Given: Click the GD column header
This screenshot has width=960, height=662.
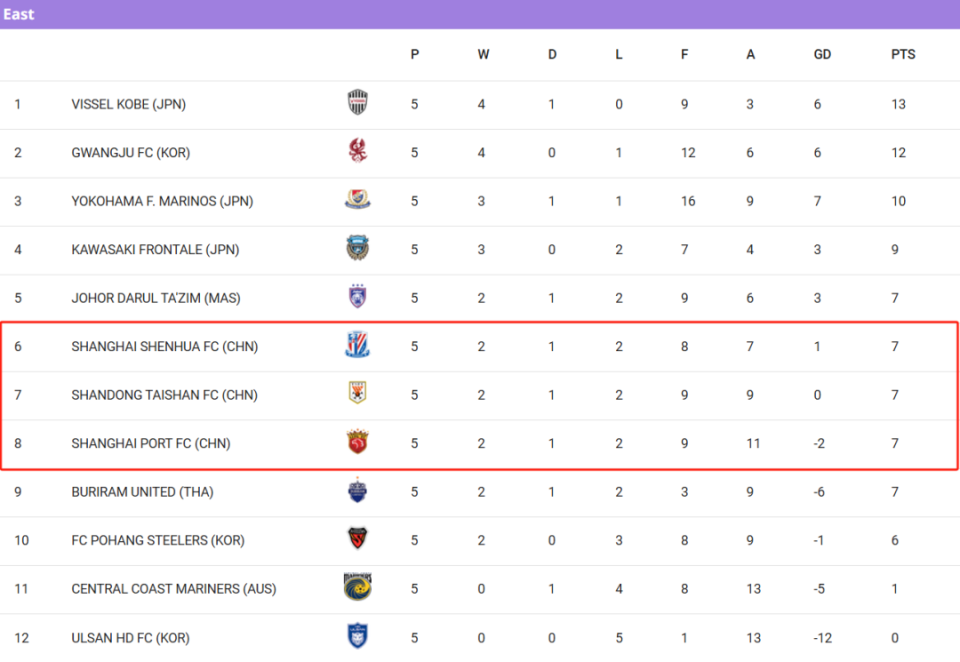Looking at the screenshot, I should [x=822, y=55].
